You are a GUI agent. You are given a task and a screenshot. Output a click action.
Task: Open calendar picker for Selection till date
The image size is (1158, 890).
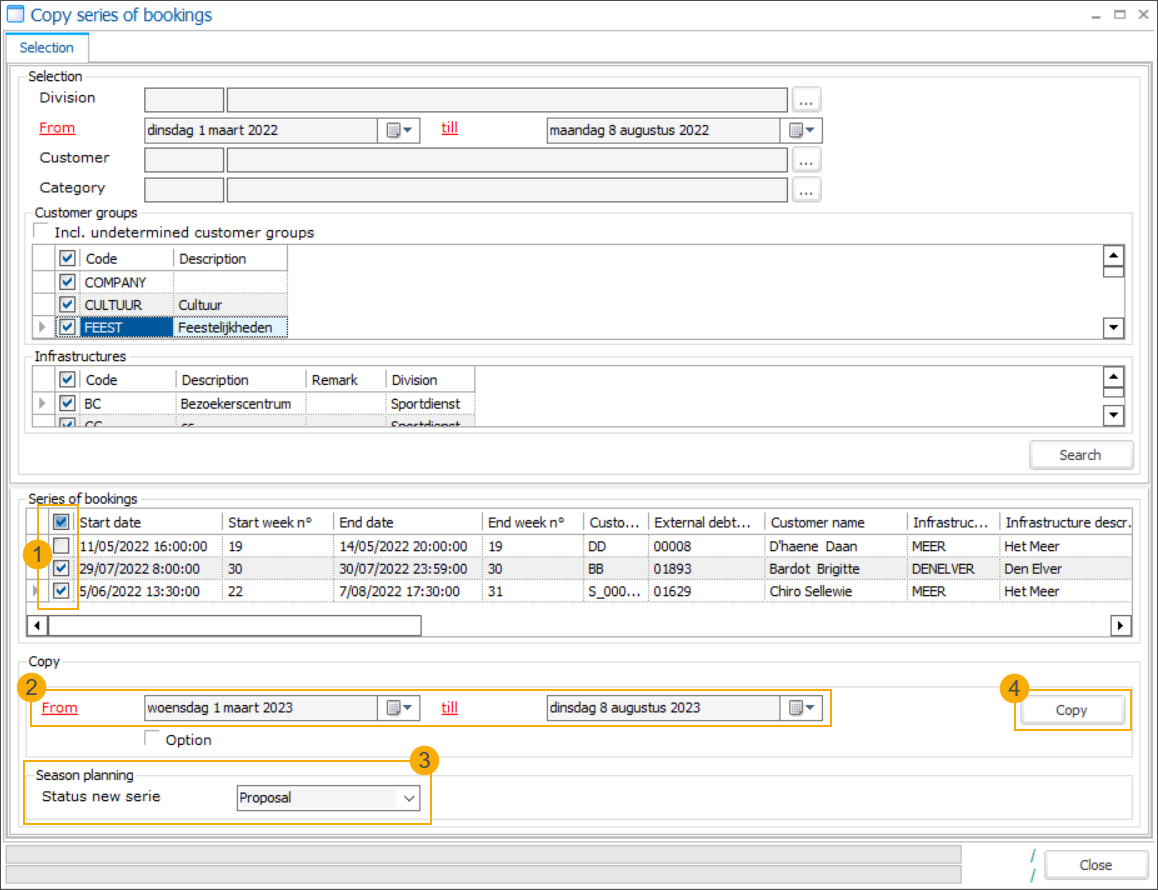803,130
